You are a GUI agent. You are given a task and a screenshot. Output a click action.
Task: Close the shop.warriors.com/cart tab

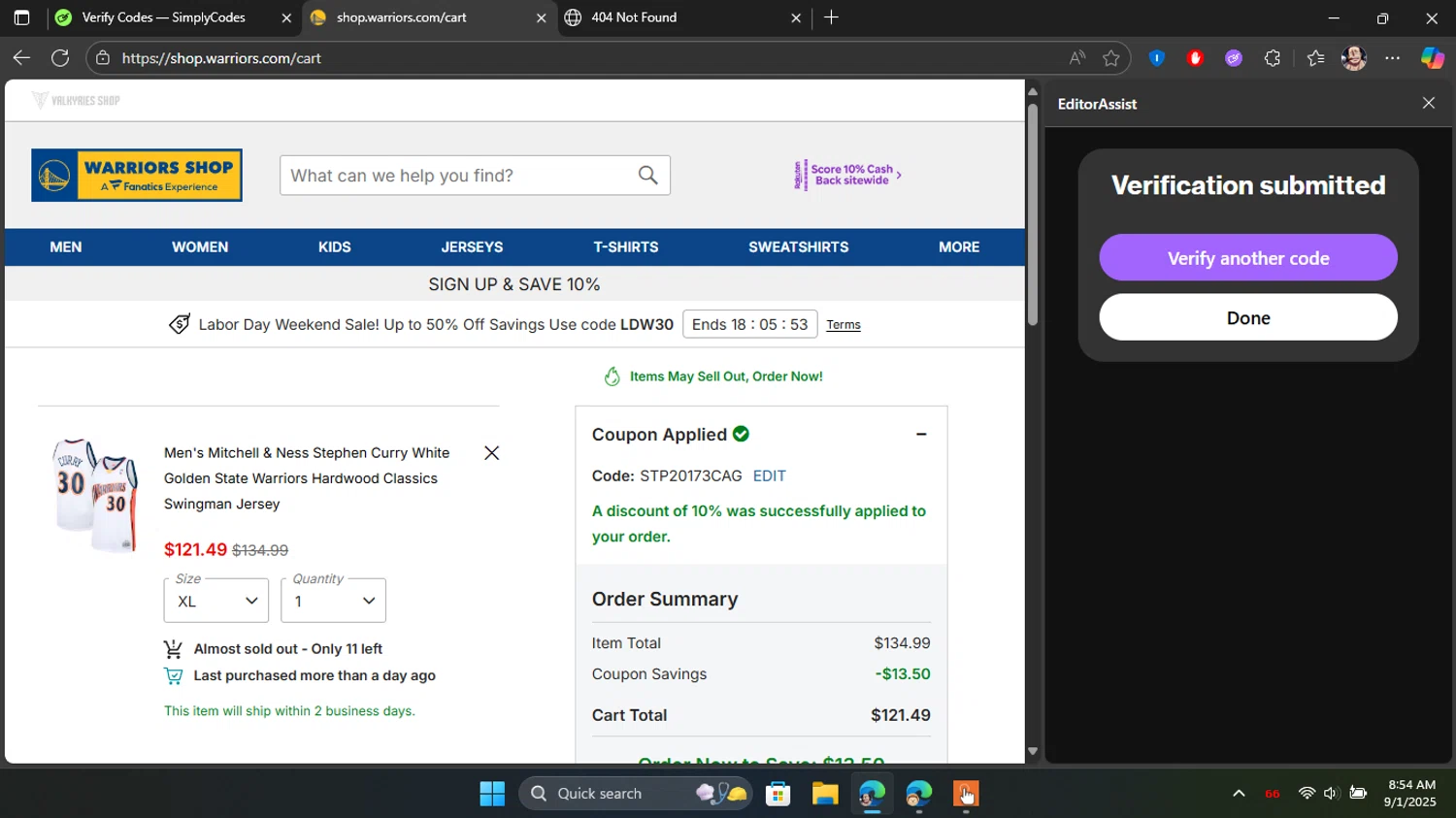pos(542,18)
